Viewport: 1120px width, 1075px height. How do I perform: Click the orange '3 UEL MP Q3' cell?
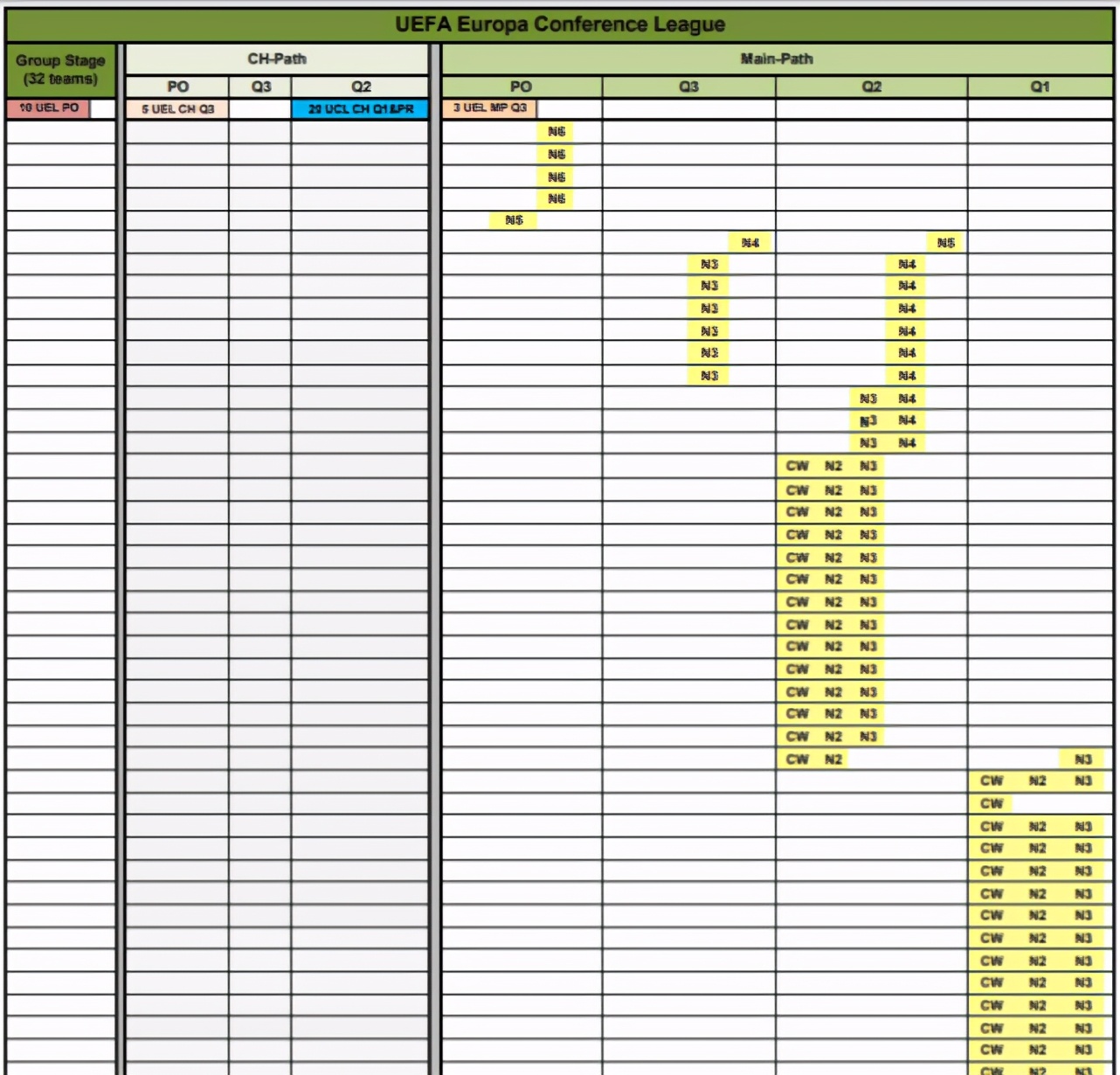(x=489, y=108)
